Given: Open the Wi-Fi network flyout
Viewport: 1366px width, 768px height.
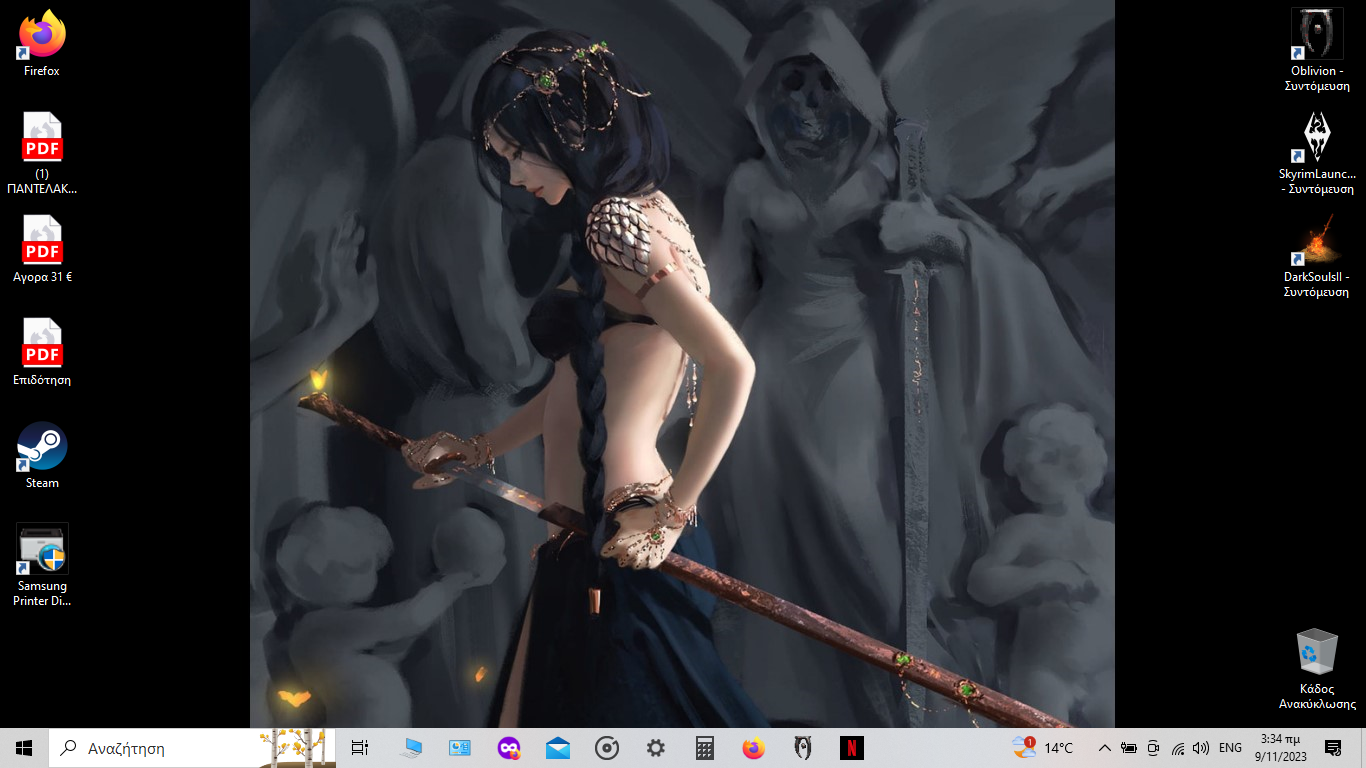Looking at the screenshot, I should click(1177, 748).
